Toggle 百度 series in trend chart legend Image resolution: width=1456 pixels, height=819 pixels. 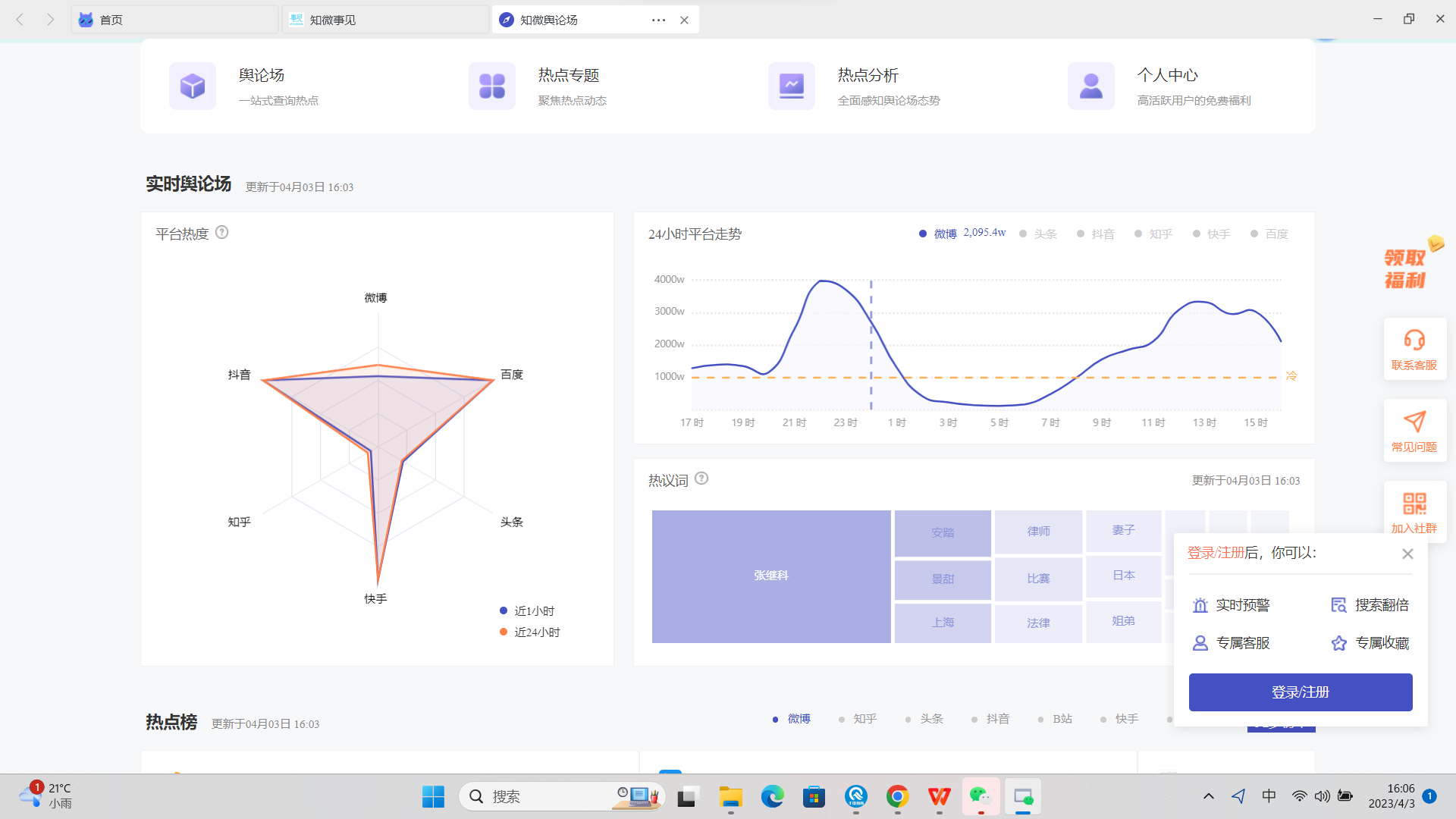click(x=1269, y=234)
